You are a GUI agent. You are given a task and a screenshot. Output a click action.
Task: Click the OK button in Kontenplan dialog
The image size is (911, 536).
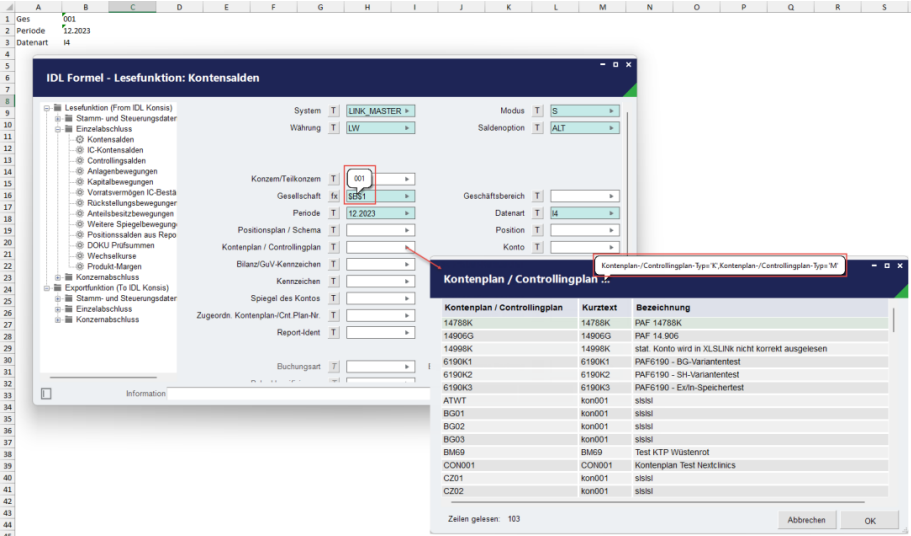[869, 520]
